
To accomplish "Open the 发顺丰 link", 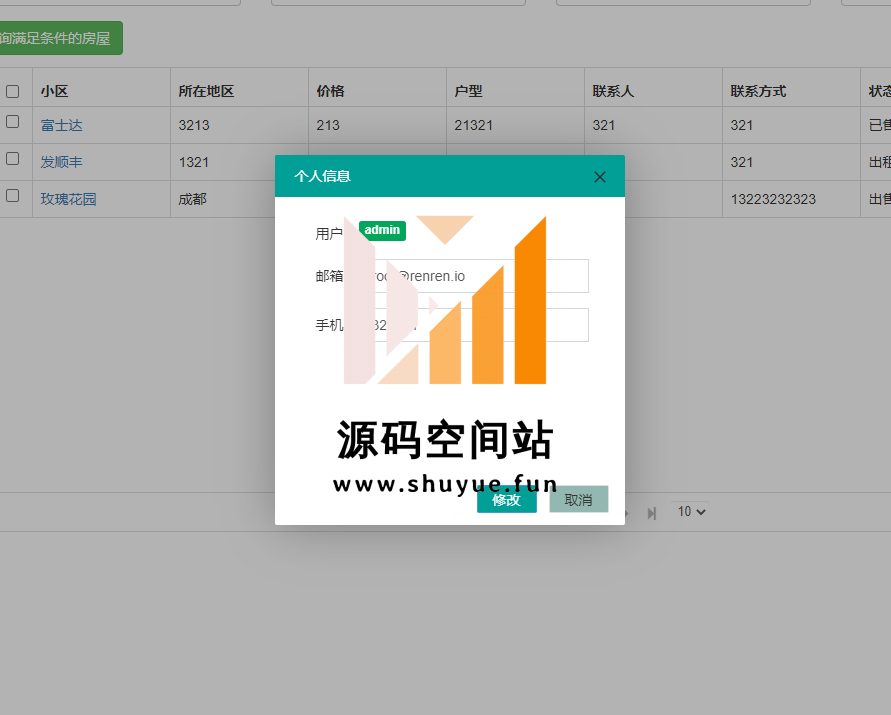I will coord(61,162).
